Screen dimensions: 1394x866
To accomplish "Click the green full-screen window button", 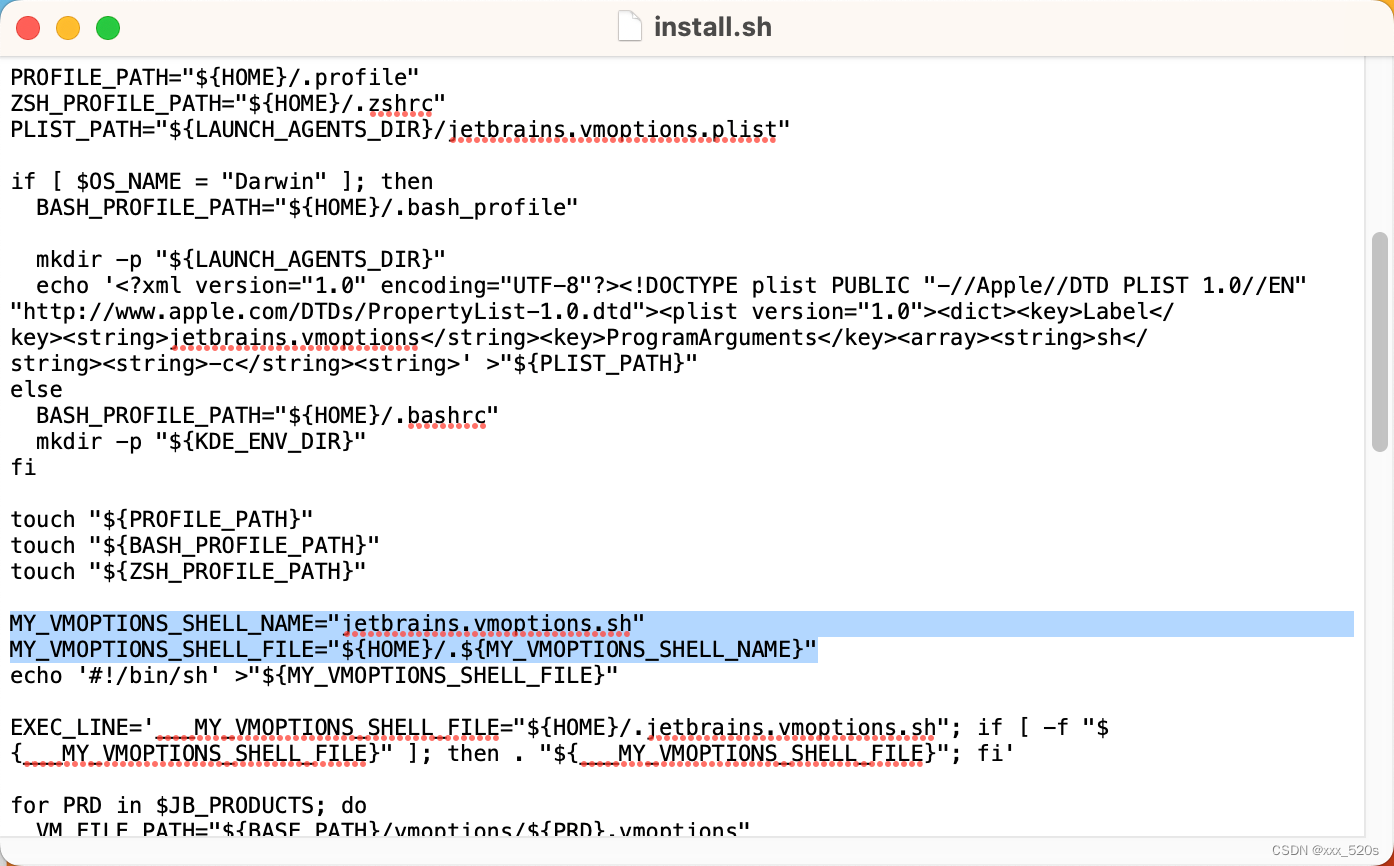I will 108,28.
